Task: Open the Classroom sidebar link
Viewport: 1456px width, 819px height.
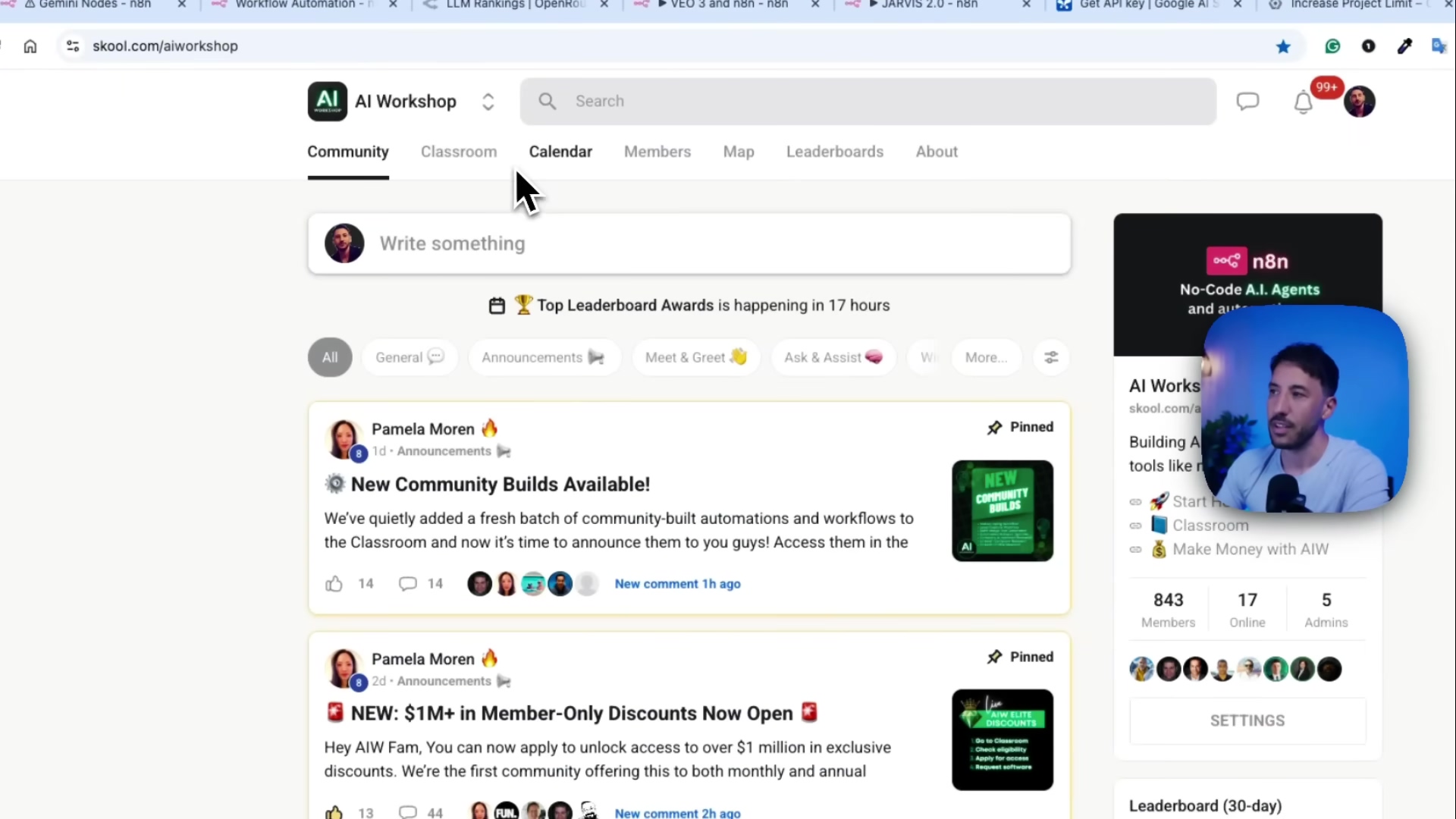Action: 1210,526
